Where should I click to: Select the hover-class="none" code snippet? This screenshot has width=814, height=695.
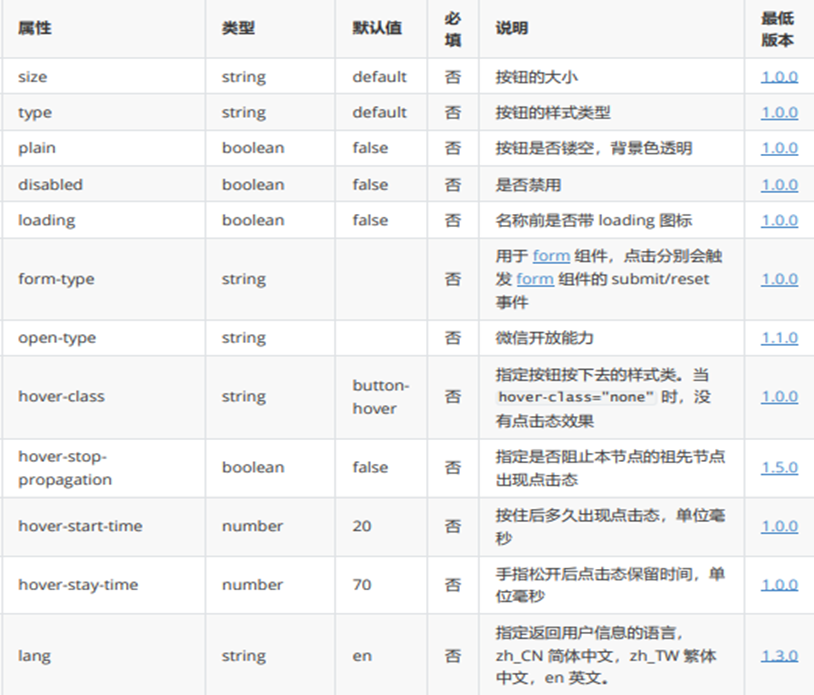click(576, 397)
